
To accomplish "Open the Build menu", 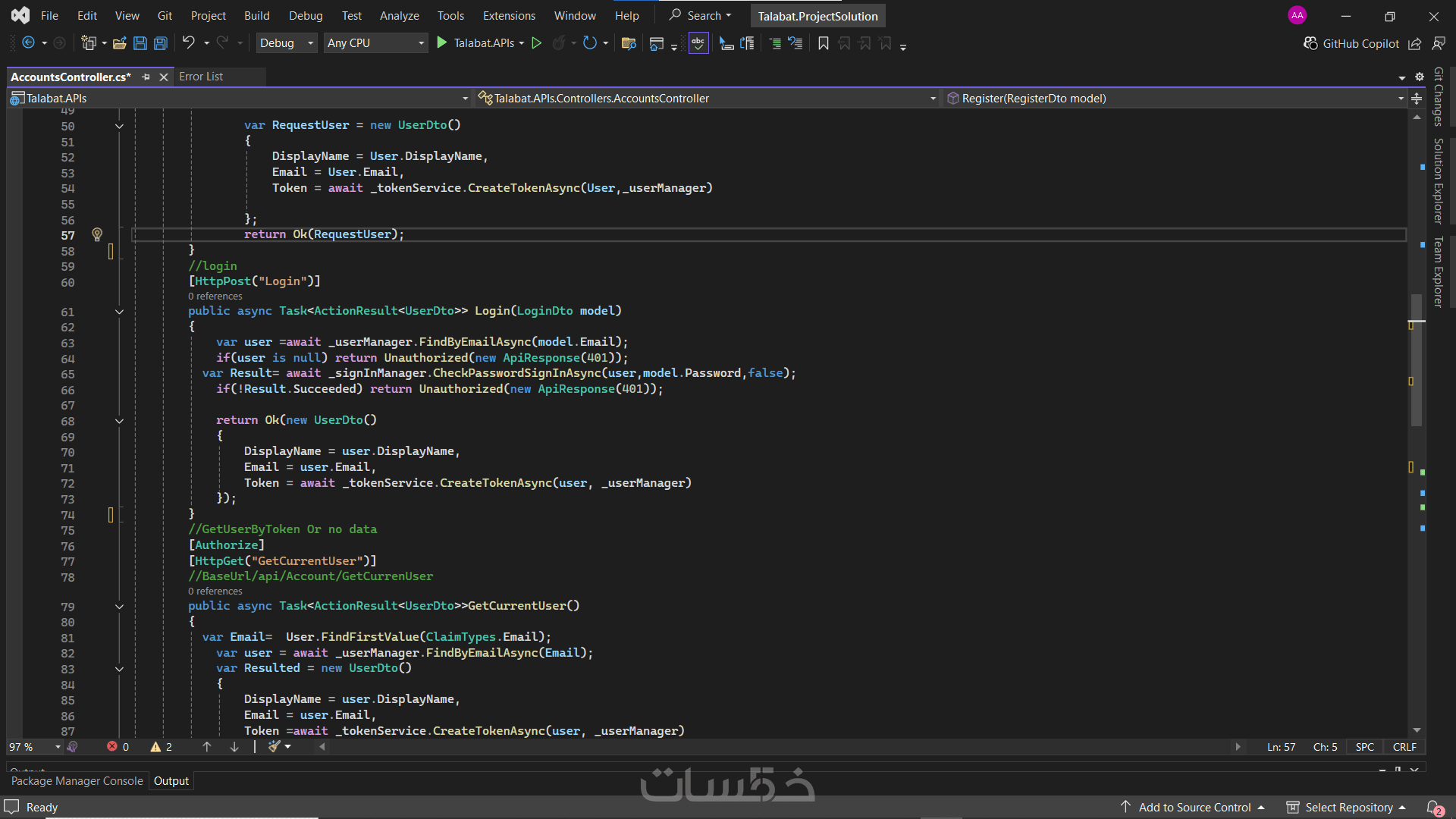I will pyautogui.click(x=256, y=15).
